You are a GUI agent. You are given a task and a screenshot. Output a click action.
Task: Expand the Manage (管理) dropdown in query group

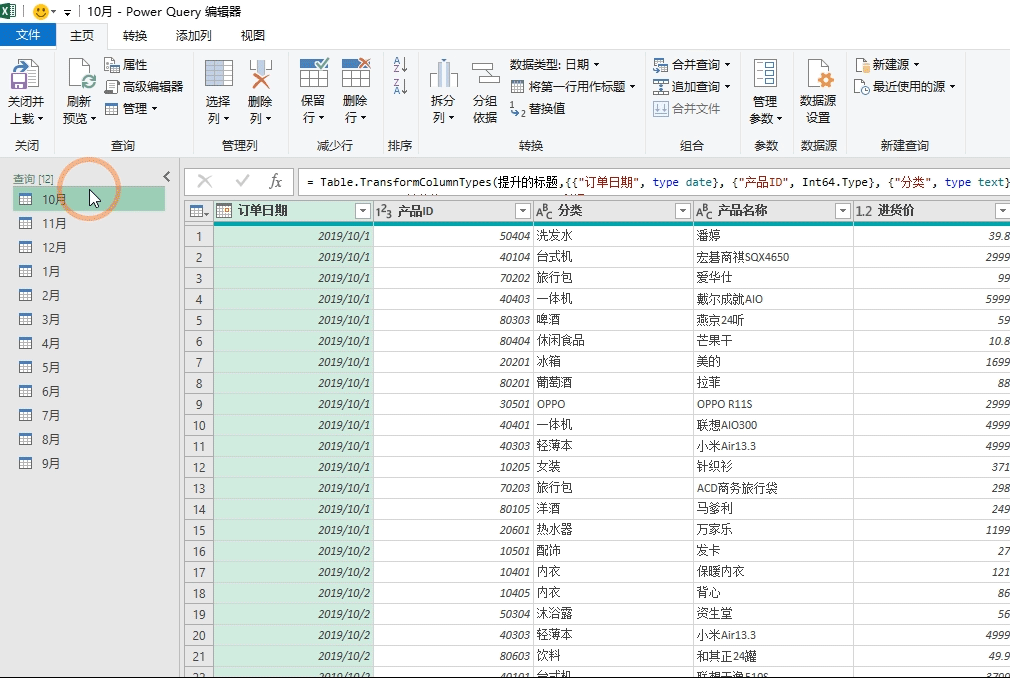pyautogui.click(x=155, y=108)
